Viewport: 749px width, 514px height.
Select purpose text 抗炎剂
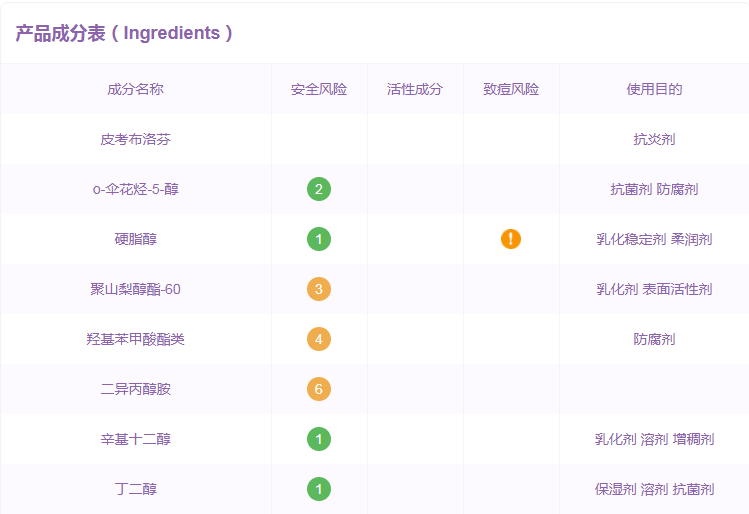tap(654, 139)
